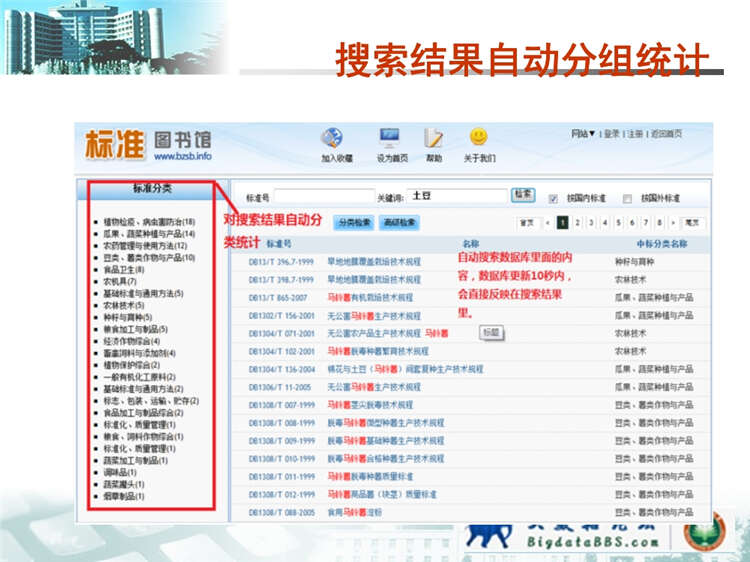Click the 高级检索 button

[x=400, y=223]
